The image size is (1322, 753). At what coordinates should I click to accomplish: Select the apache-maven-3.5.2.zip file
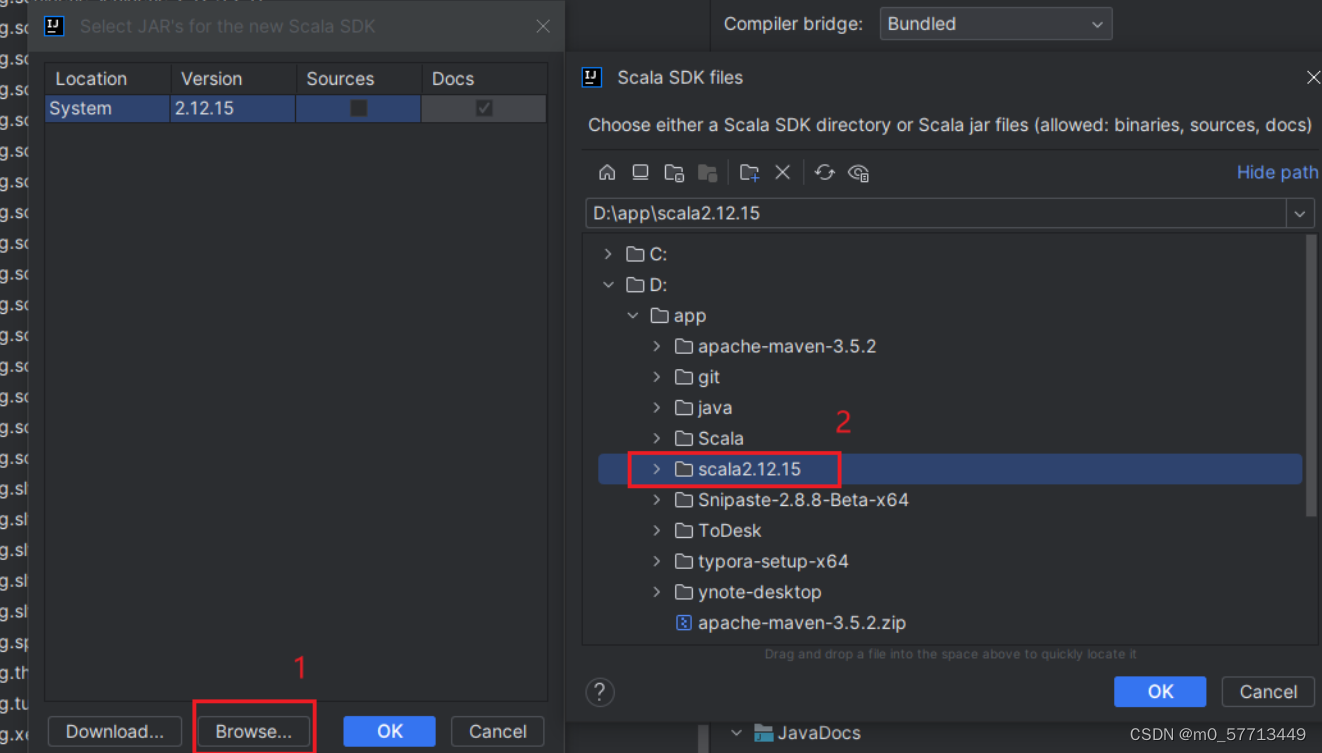(x=802, y=622)
